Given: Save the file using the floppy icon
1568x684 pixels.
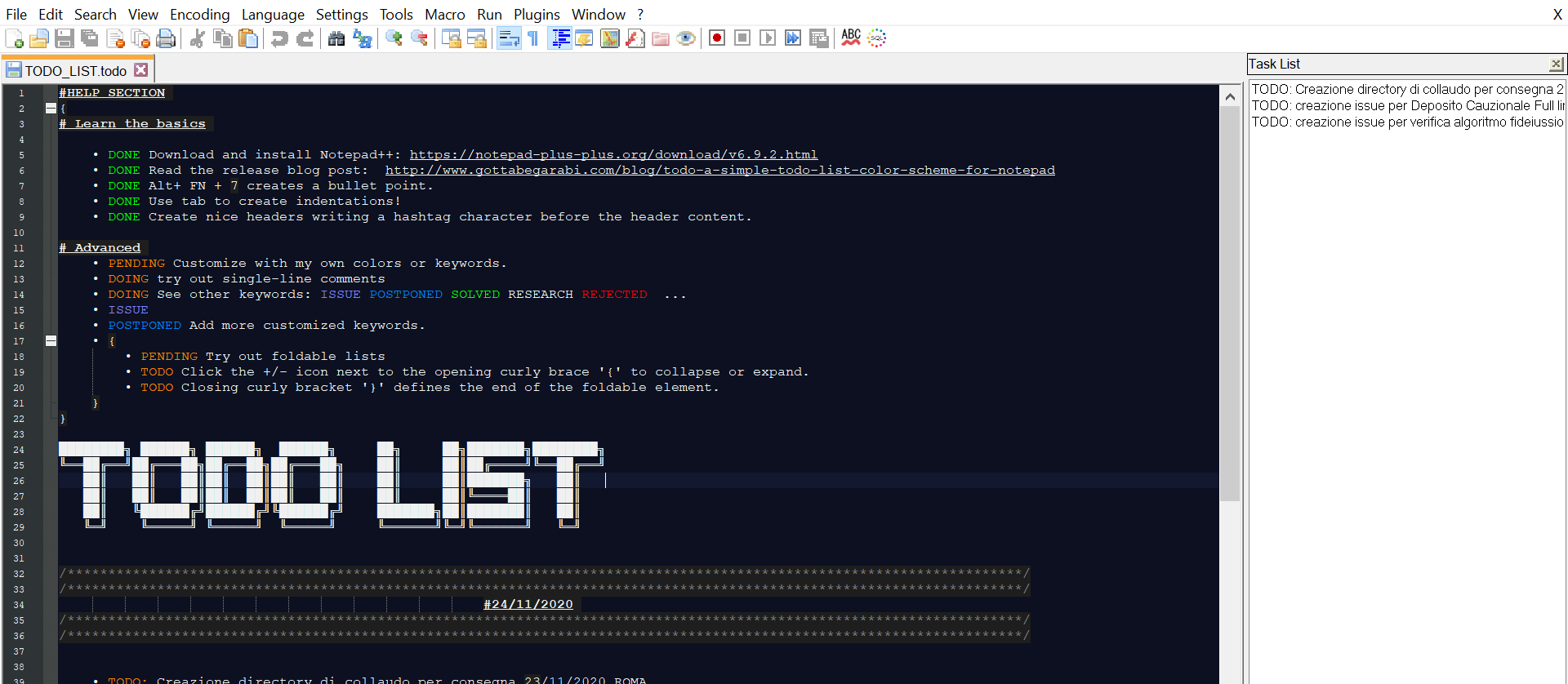Looking at the screenshot, I should point(65,38).
